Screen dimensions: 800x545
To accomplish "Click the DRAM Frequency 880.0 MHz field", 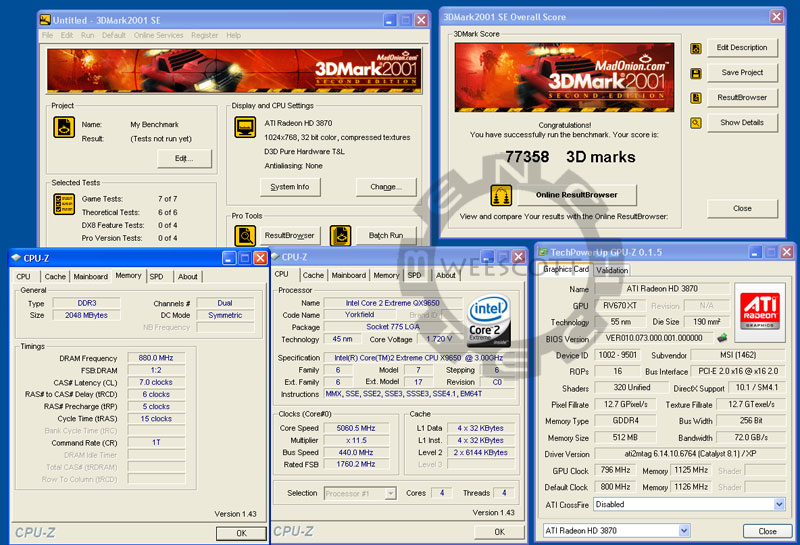I will (x=156, y=358).
